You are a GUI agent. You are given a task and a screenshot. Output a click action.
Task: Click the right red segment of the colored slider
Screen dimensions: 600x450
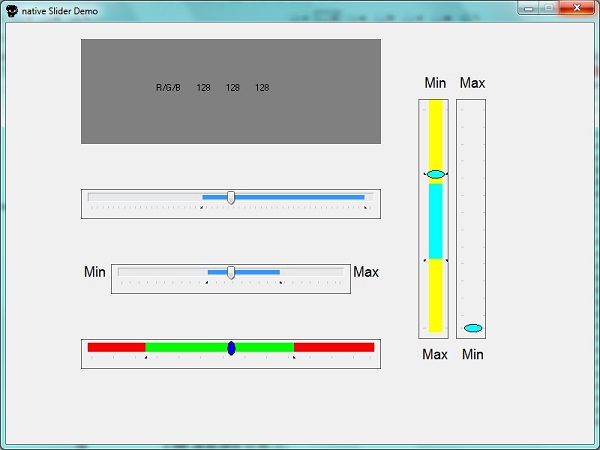click(333, 347)
